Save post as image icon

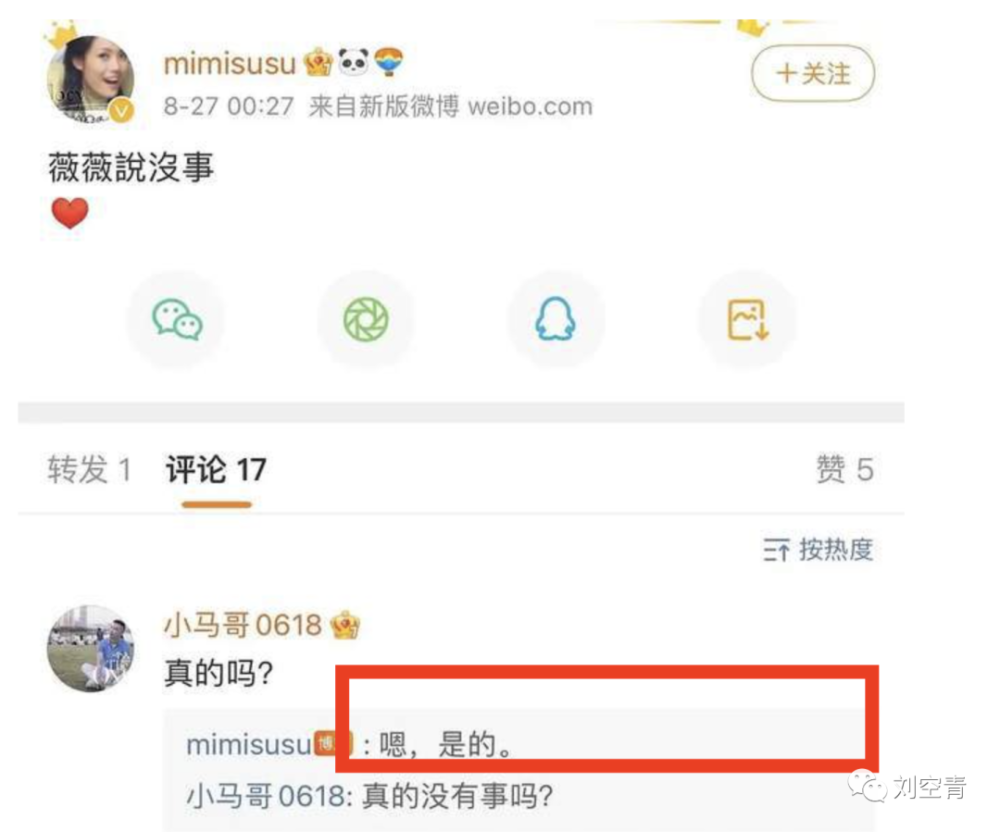pyautogui.click(x=747, y=319)
